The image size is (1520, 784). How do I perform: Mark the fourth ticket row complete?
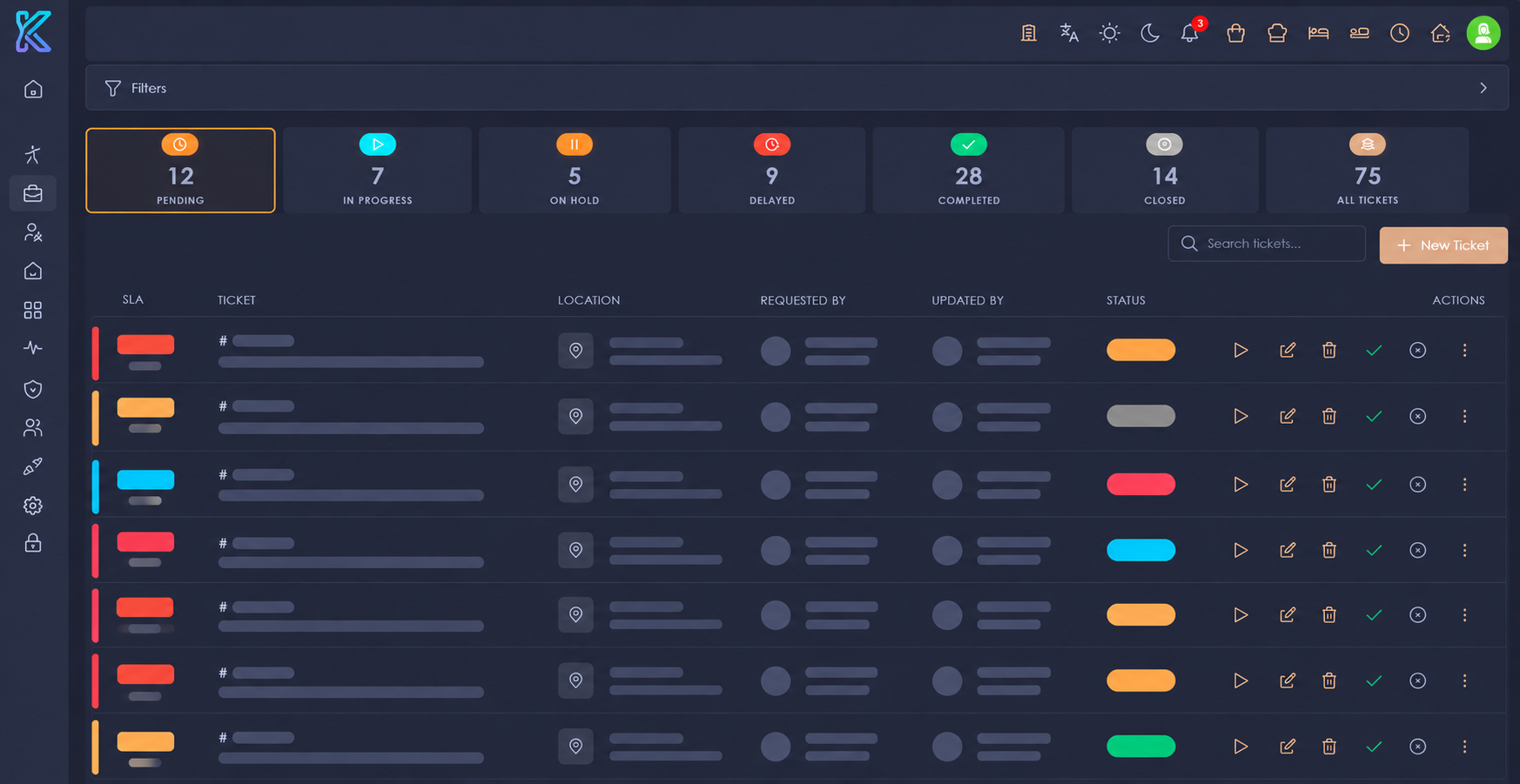click(x=1374, y=550)
